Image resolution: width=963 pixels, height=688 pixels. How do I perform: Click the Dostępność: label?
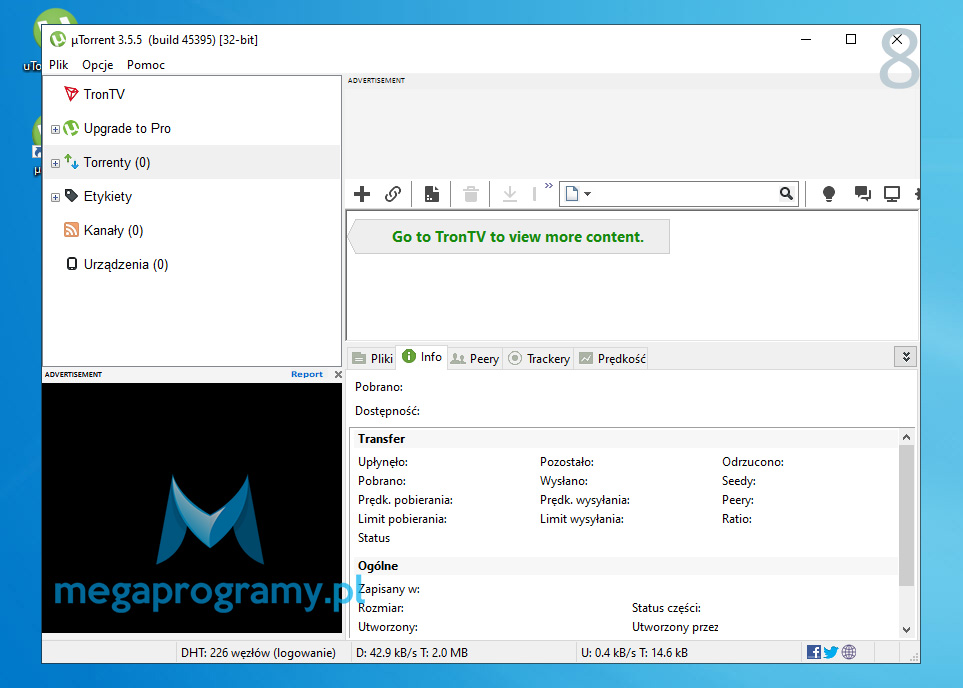pos(388,411)
